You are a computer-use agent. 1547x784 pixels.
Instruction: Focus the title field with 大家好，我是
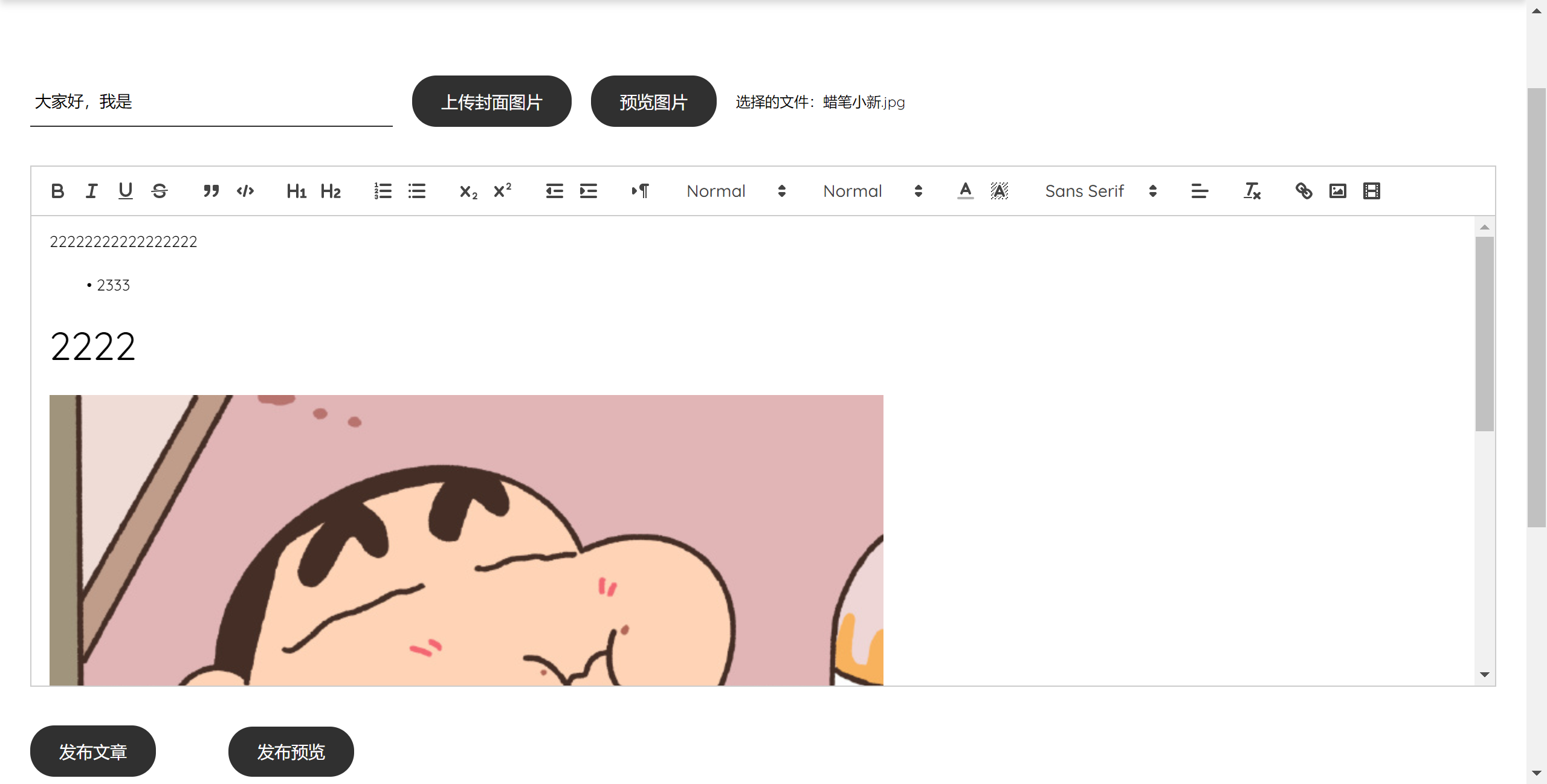tap(211, 101)
